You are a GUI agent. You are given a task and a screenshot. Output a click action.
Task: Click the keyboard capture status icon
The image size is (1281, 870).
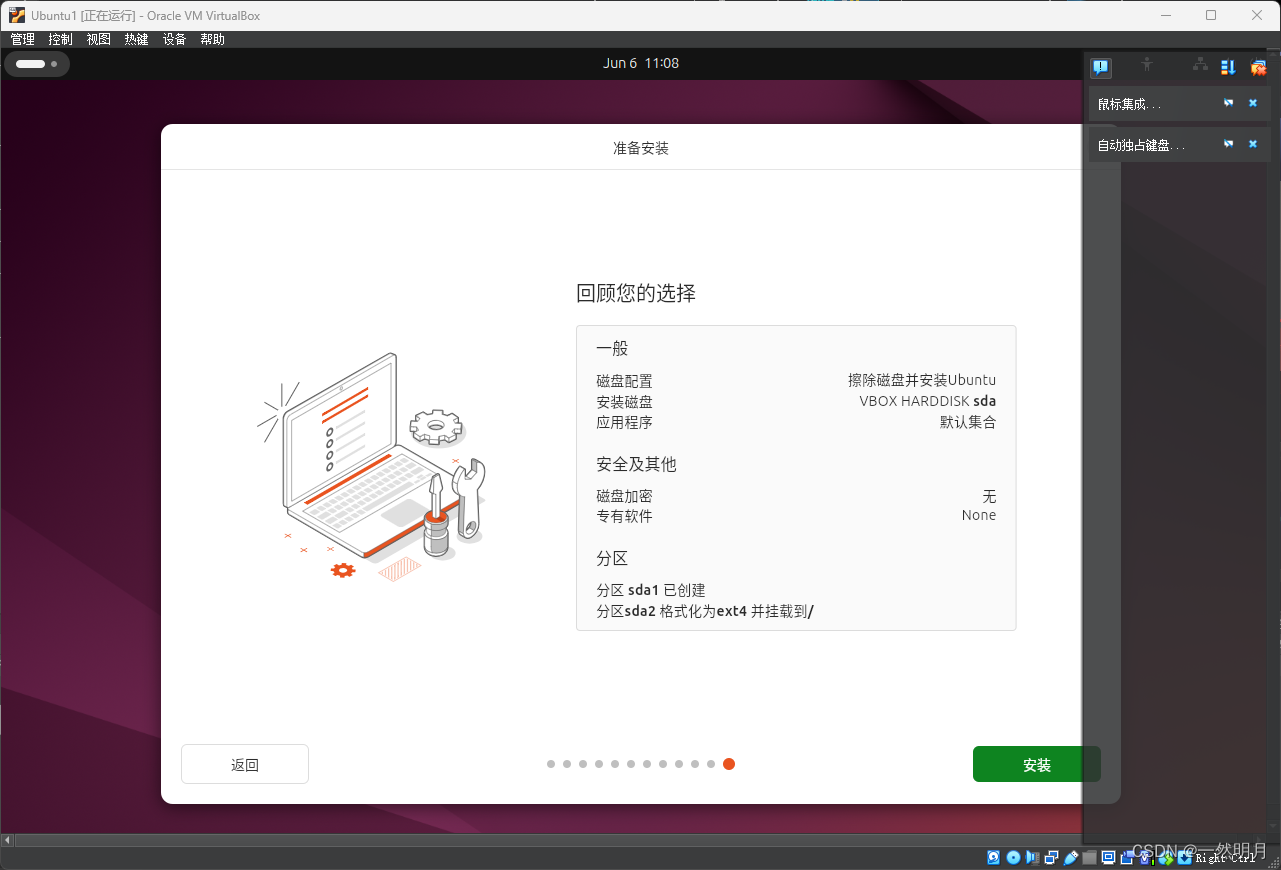[1183, 857]
